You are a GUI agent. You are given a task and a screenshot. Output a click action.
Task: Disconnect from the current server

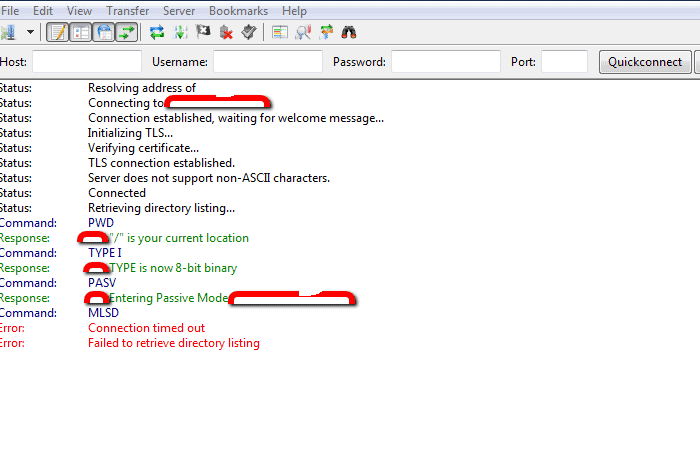[x=226, y=32]
